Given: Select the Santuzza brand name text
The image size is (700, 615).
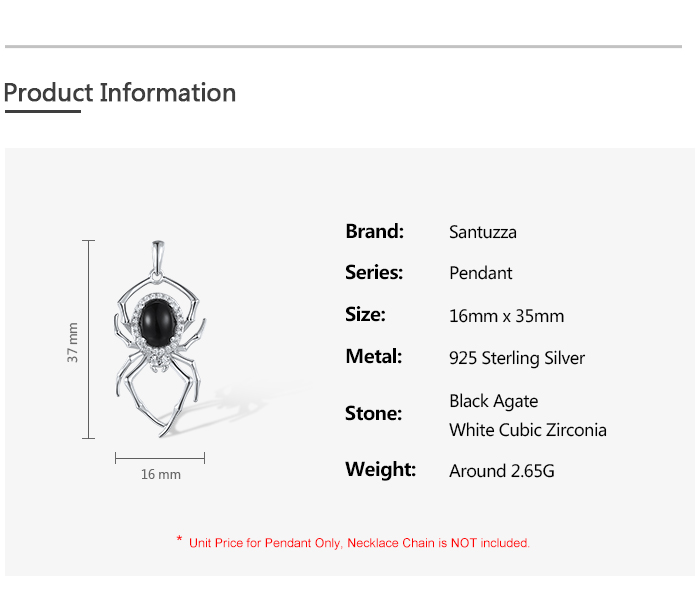Looking at the screenshot, I should coord(483,232).
